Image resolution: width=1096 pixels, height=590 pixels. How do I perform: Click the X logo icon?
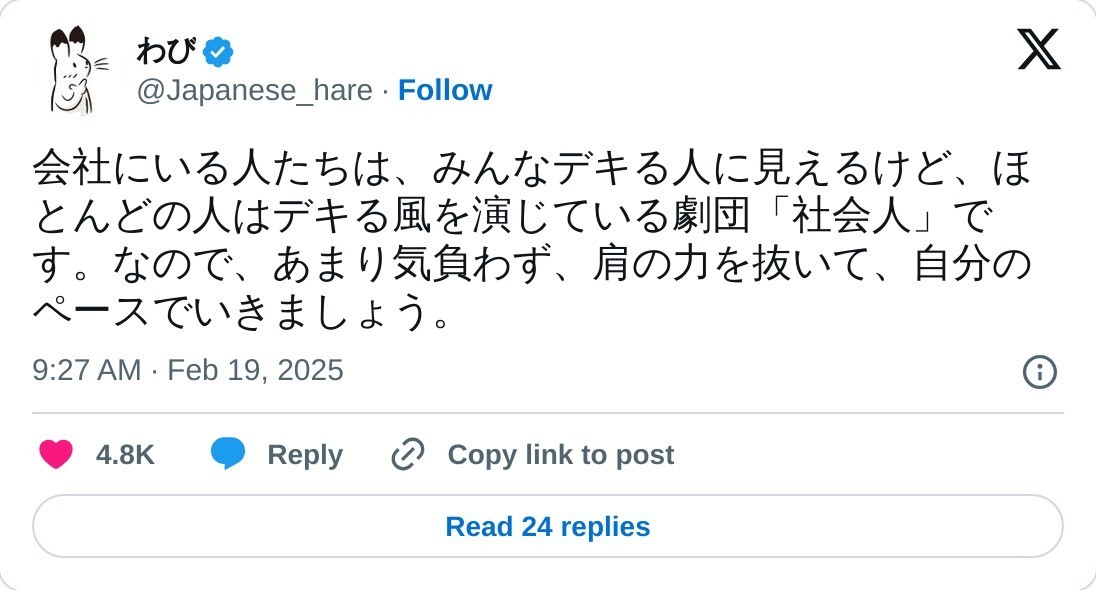(1039, 49)
